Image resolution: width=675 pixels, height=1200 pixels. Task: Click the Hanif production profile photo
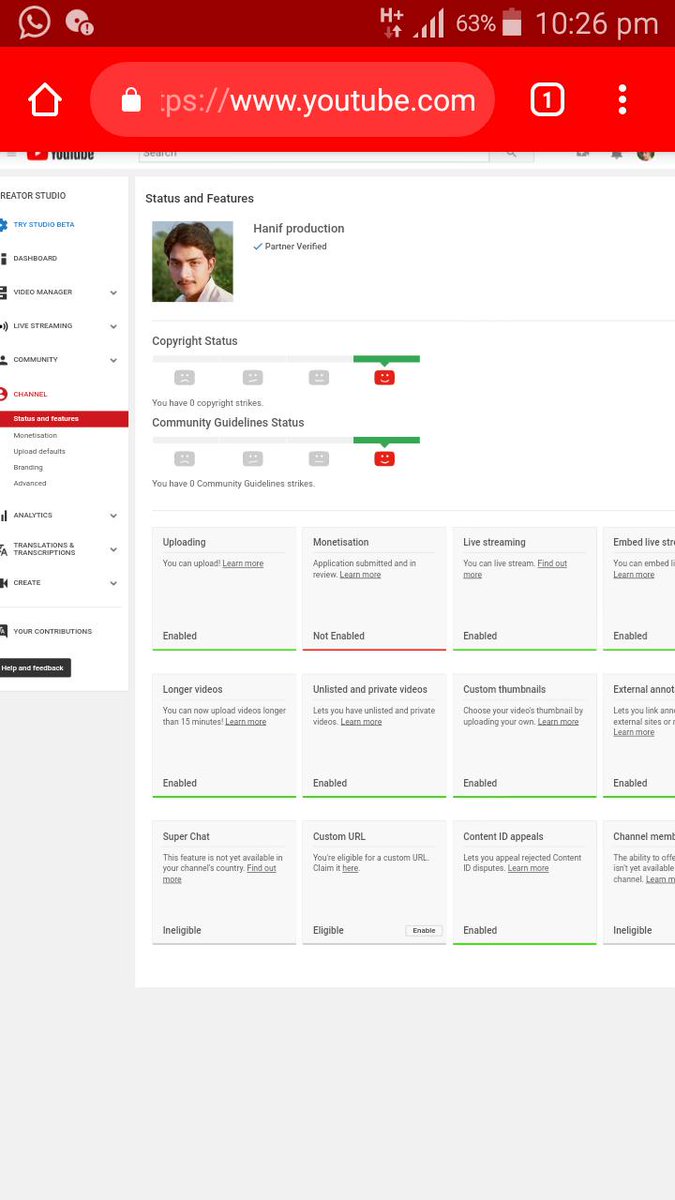pos(192,261)
